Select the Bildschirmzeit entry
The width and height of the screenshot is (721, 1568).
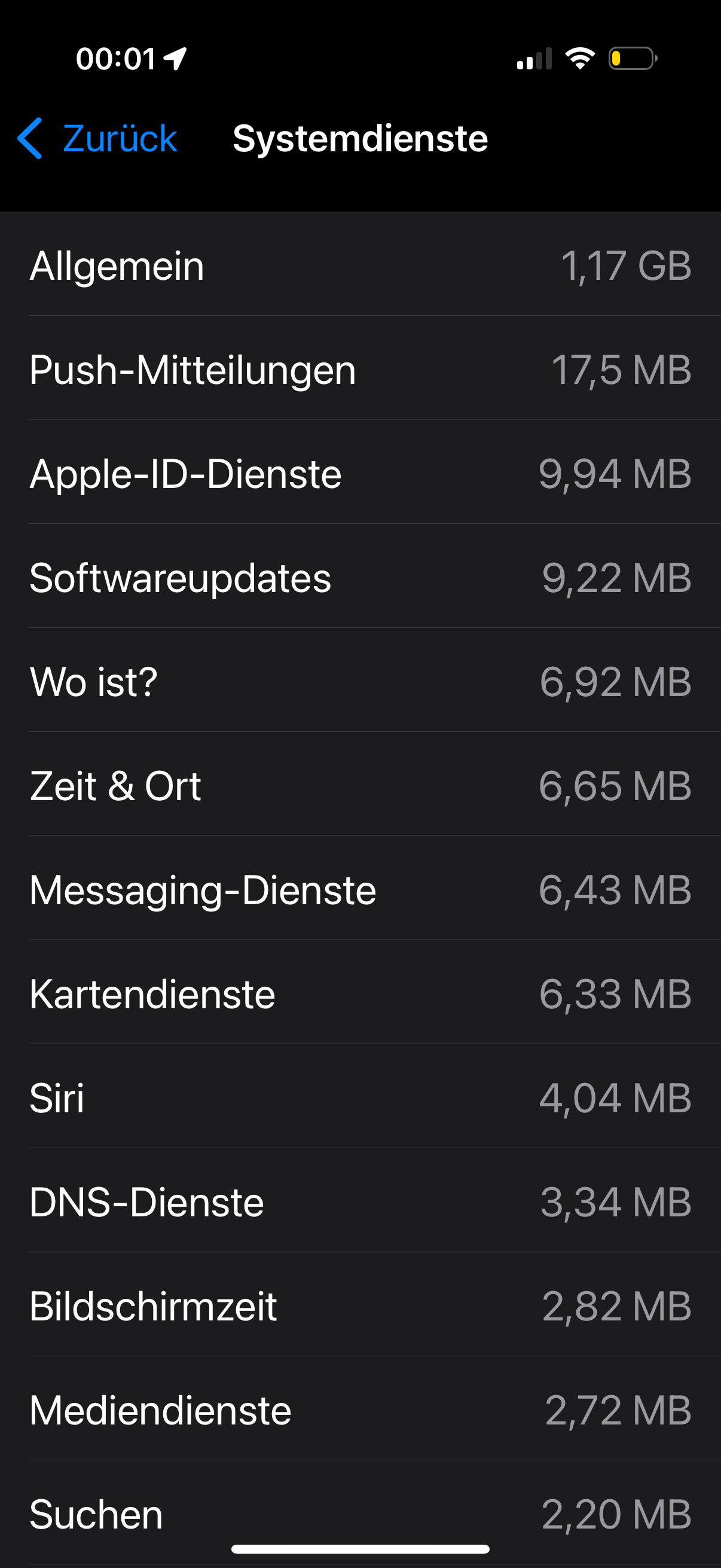point(360,1306)
